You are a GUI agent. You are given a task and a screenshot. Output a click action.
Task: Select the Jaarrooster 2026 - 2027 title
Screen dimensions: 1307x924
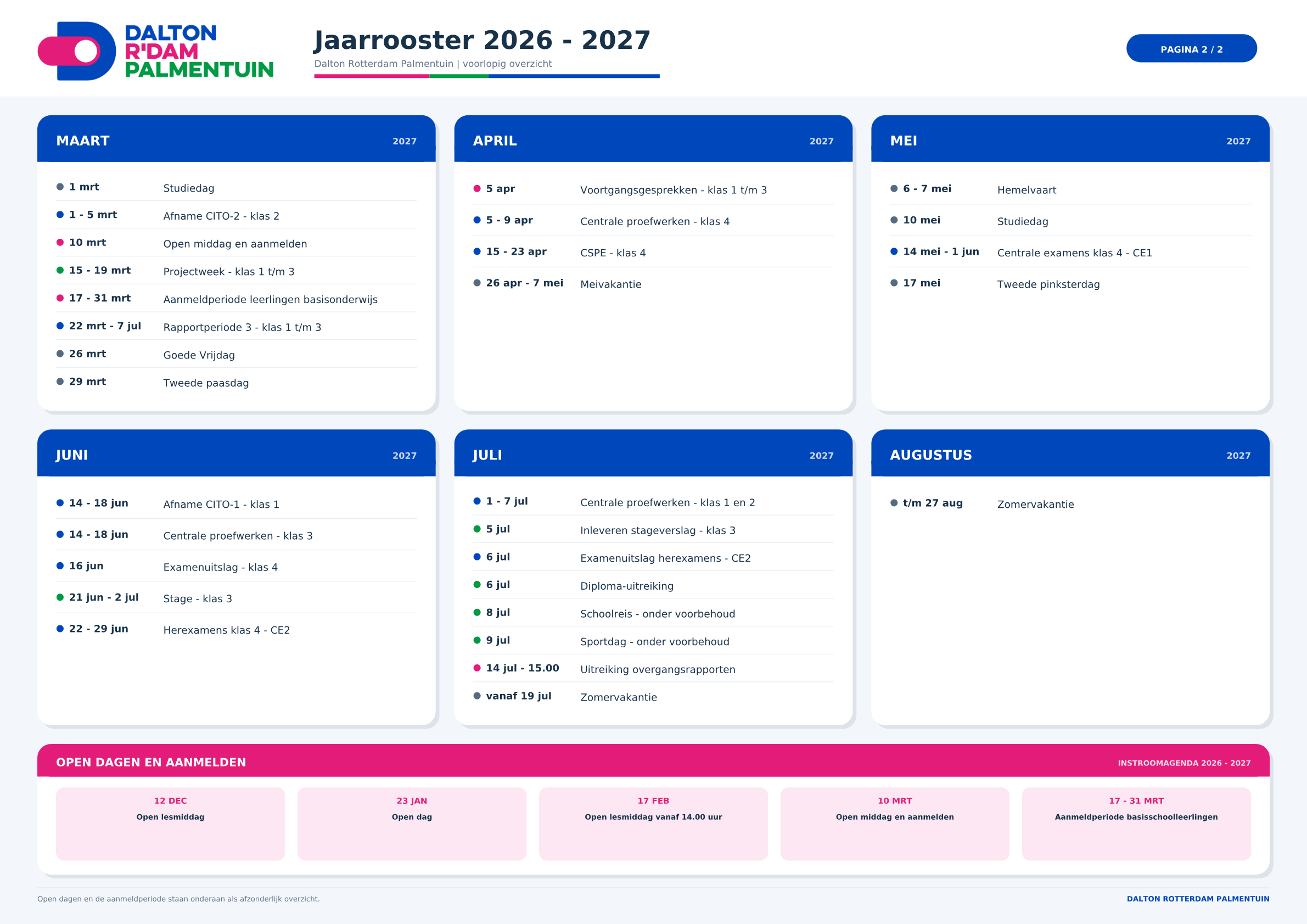482,41
